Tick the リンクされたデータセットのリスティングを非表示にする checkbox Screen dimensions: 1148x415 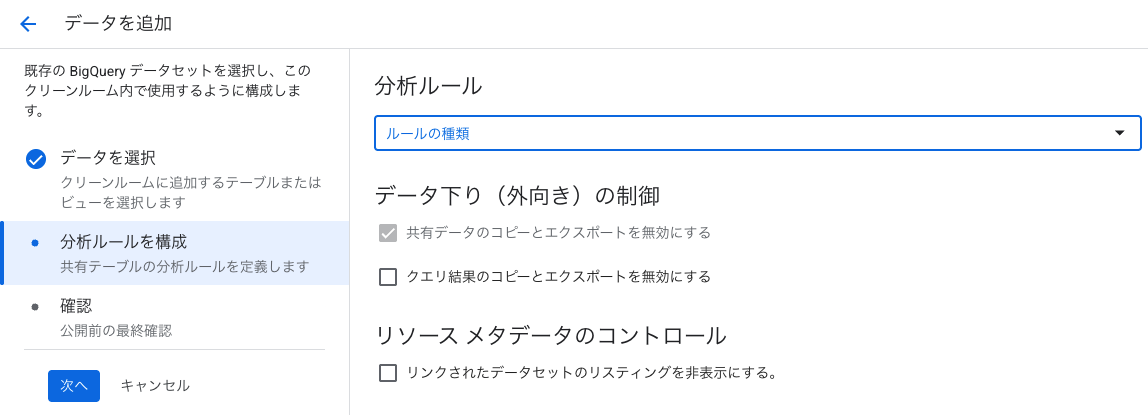388,373
